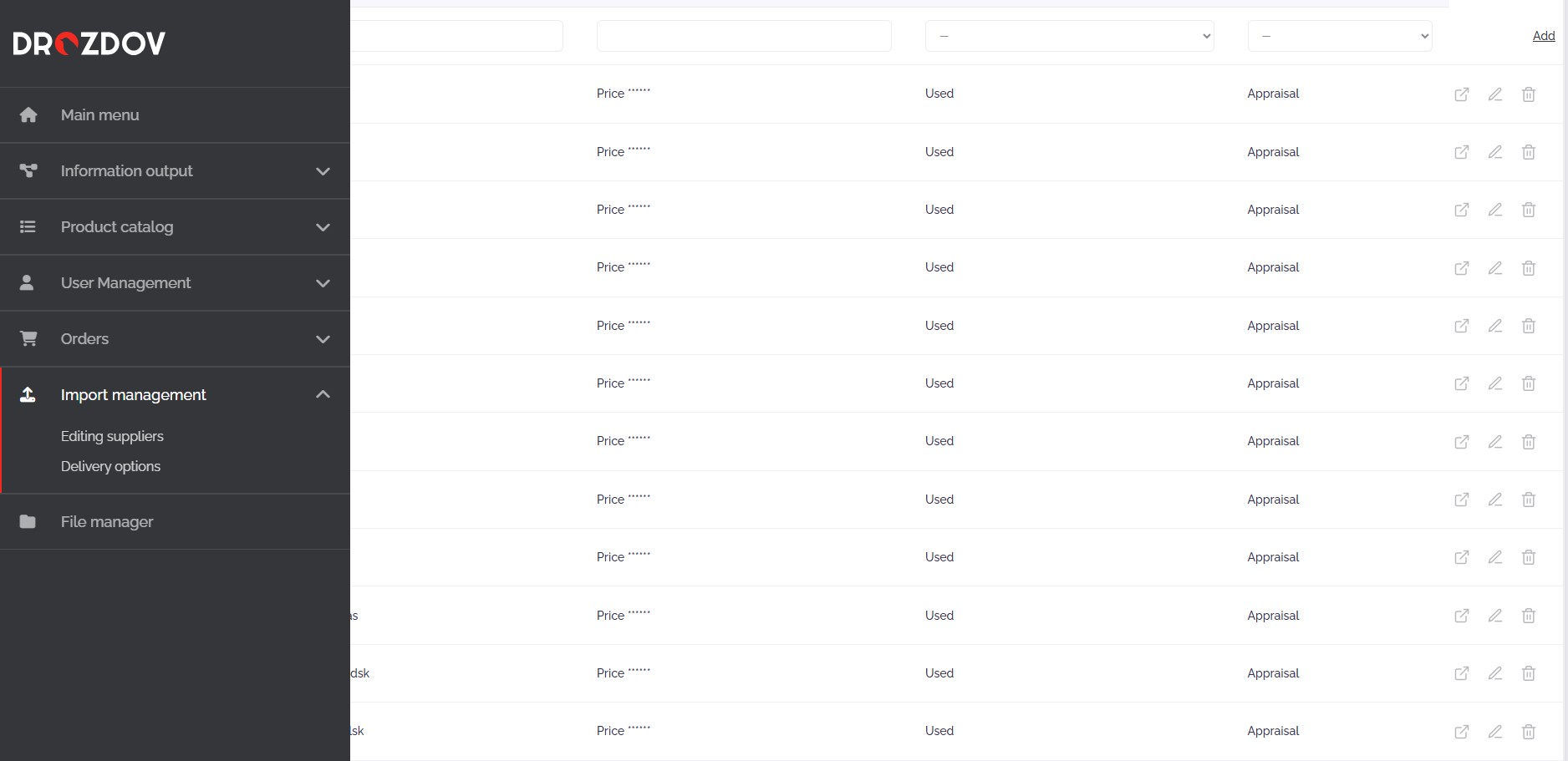Image resolution: width=1568 pixels, height=761 pixels.
Task: Click the Add link
Action: pos(1543,36)
